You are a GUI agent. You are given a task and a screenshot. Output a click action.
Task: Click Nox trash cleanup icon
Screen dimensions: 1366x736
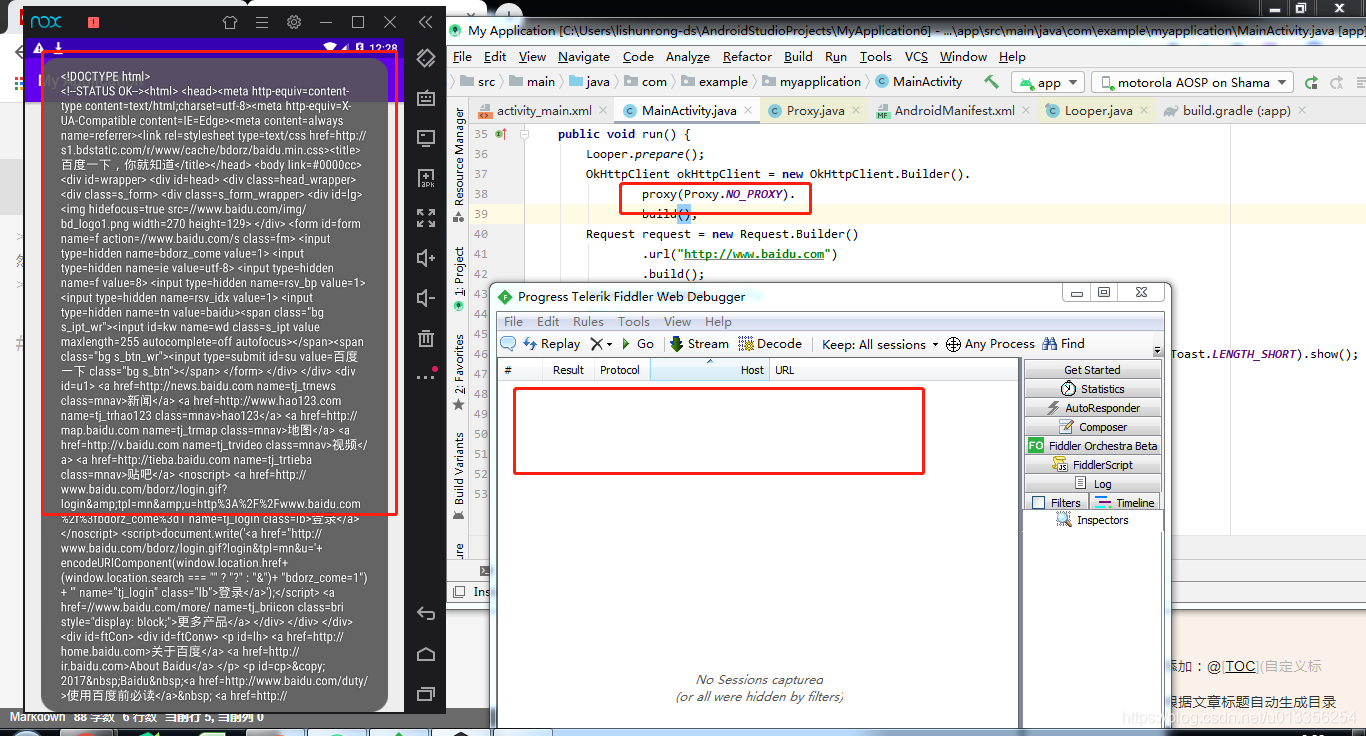(425, 338)
